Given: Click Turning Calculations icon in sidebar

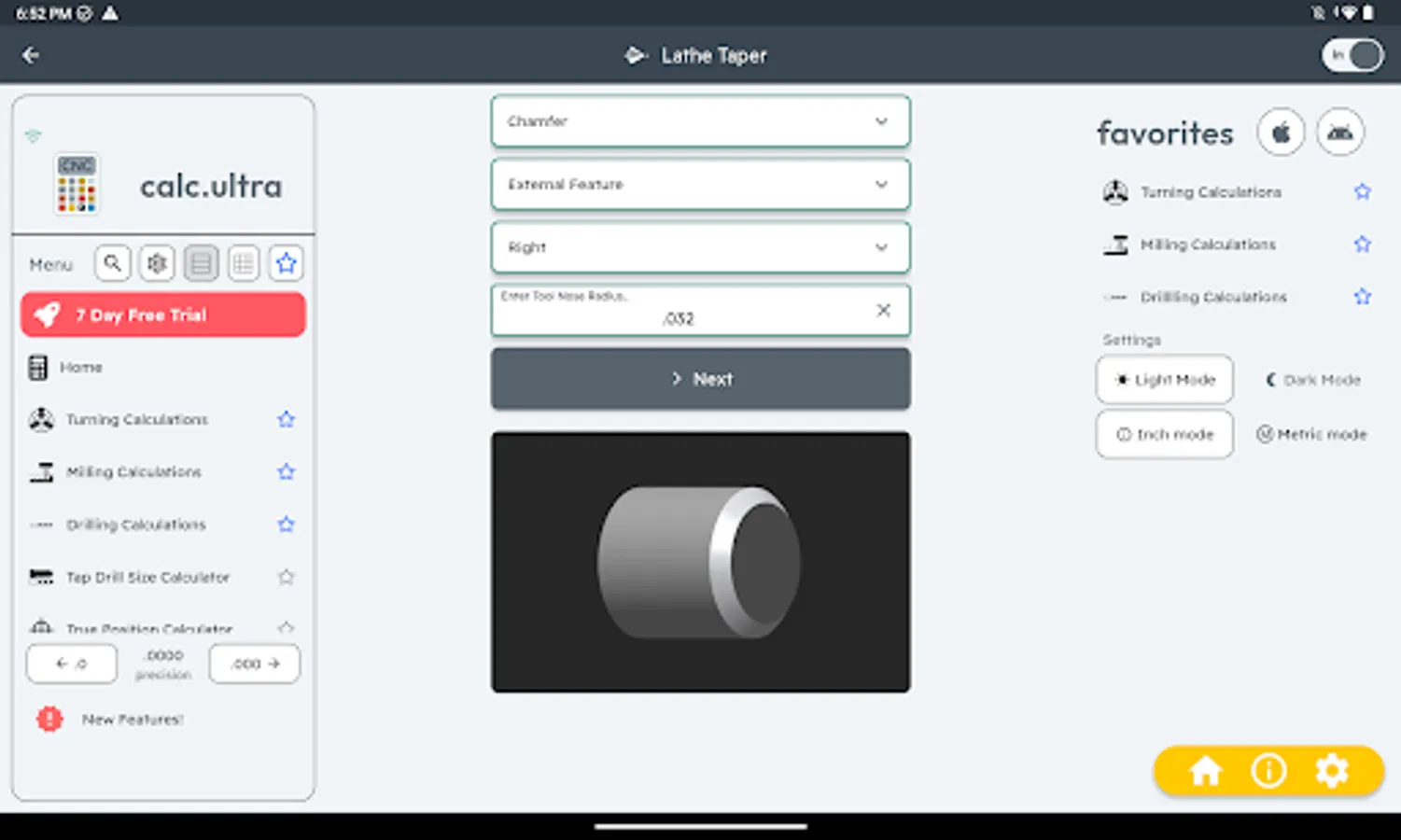Looking at the screenshot, I should pyautogui.click(x=41, y=420).
